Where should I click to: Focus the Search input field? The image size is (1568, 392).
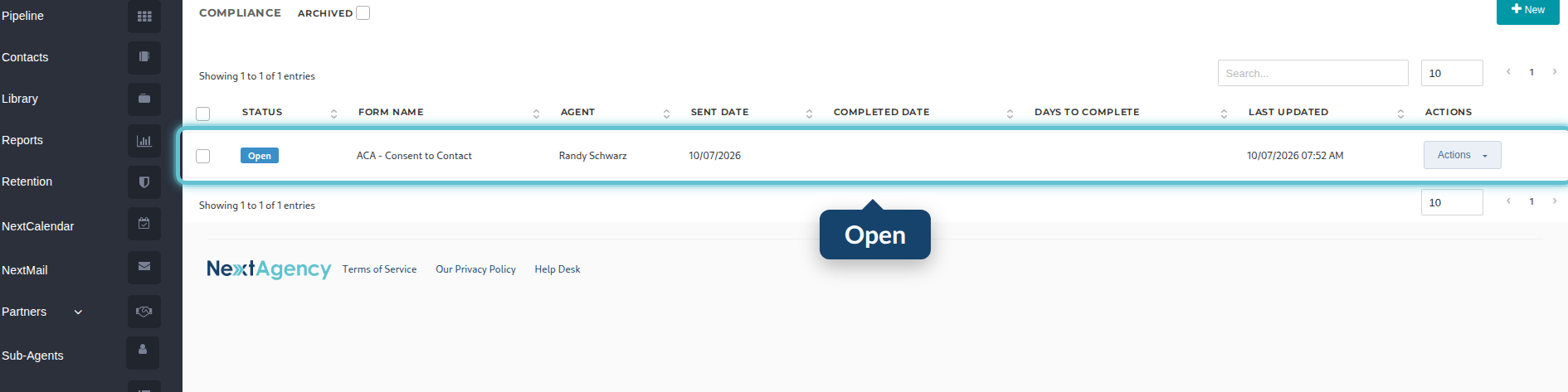(x=1312, y=73)
